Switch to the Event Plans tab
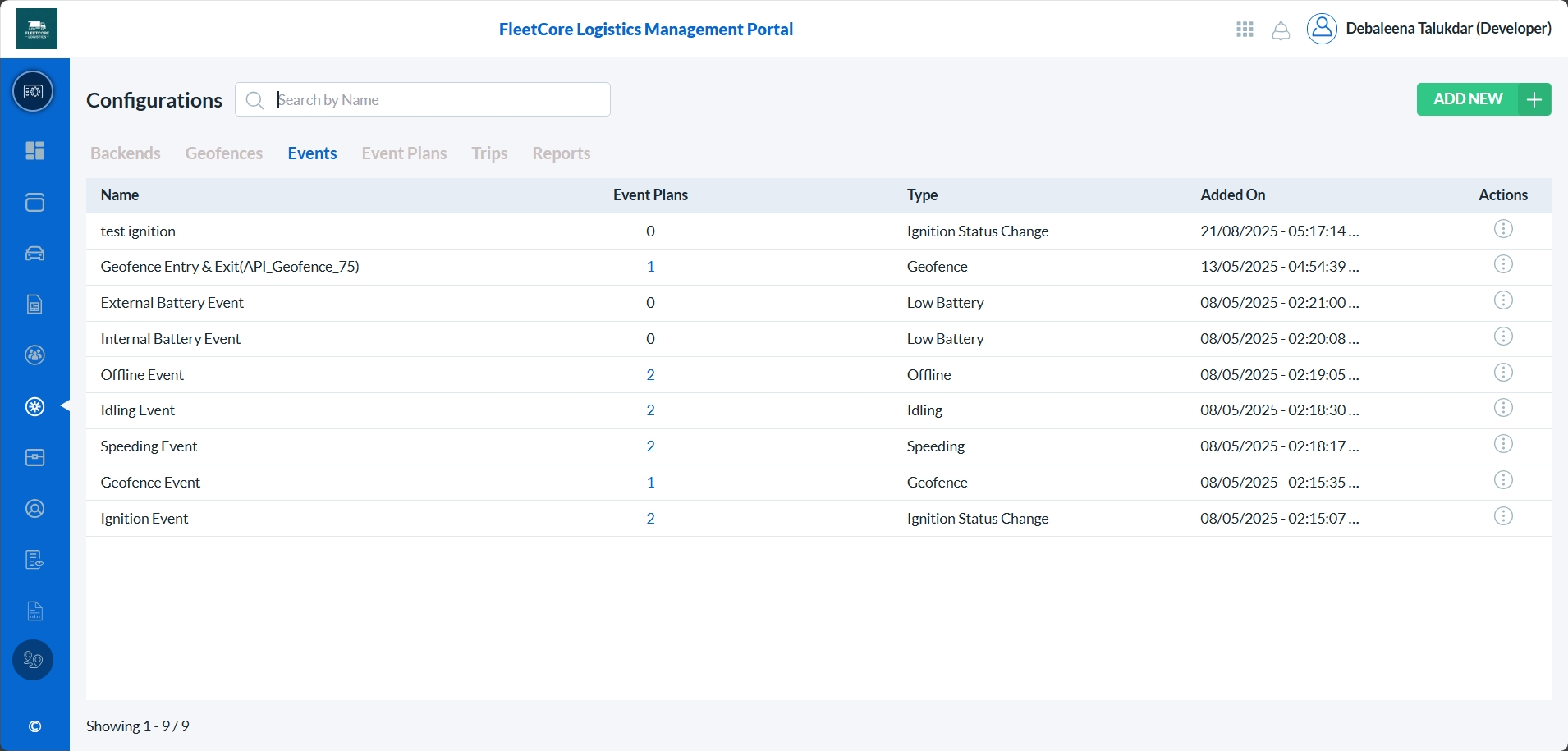 pos(404,153)
